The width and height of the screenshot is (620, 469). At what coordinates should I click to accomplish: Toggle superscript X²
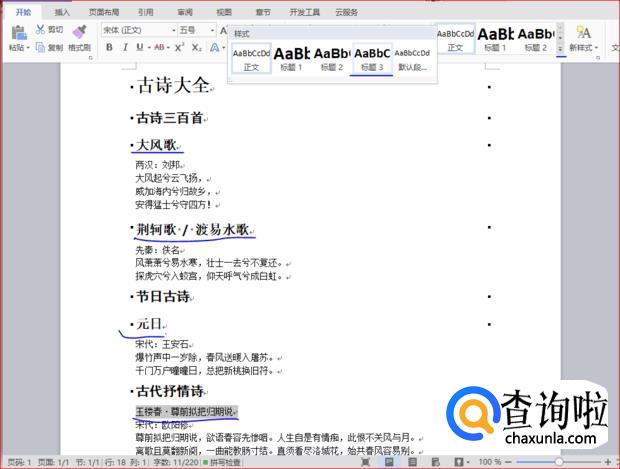coord(179,47)
